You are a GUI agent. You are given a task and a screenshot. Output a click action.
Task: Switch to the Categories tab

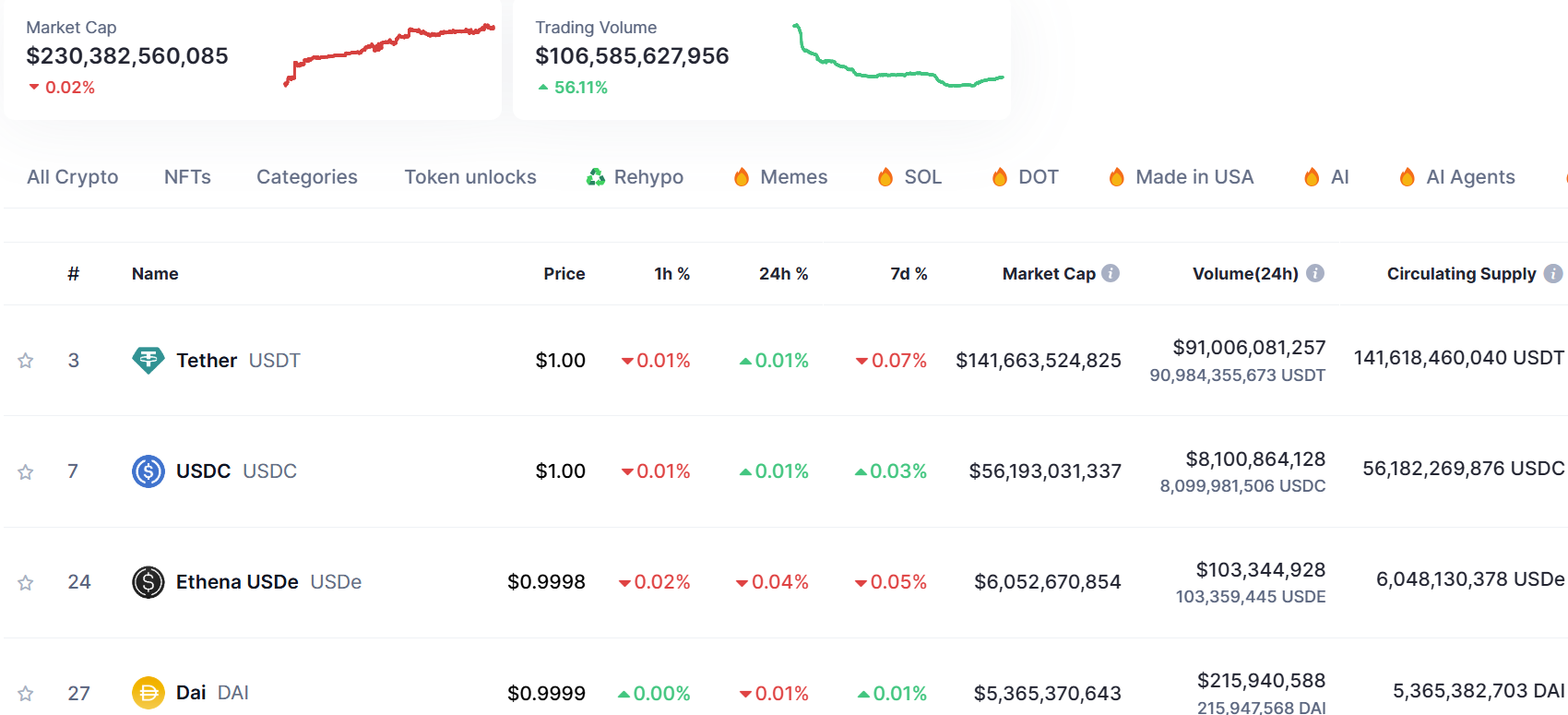click(x=306, y=176)
